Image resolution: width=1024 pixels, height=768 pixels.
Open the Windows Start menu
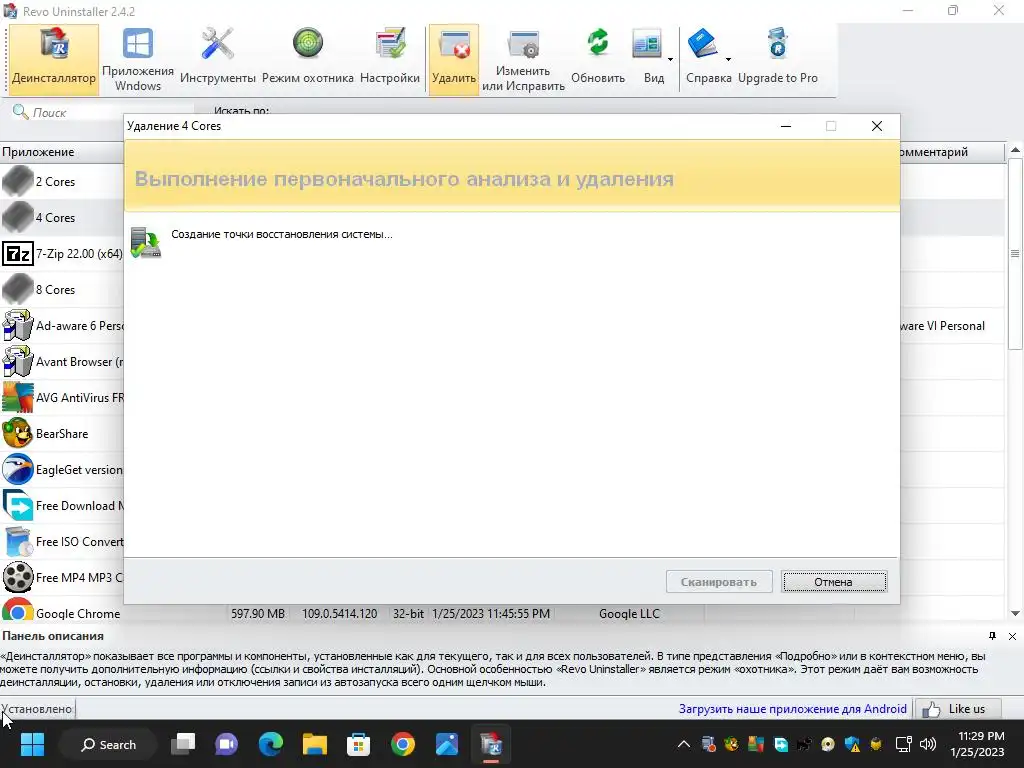point(32,744)
